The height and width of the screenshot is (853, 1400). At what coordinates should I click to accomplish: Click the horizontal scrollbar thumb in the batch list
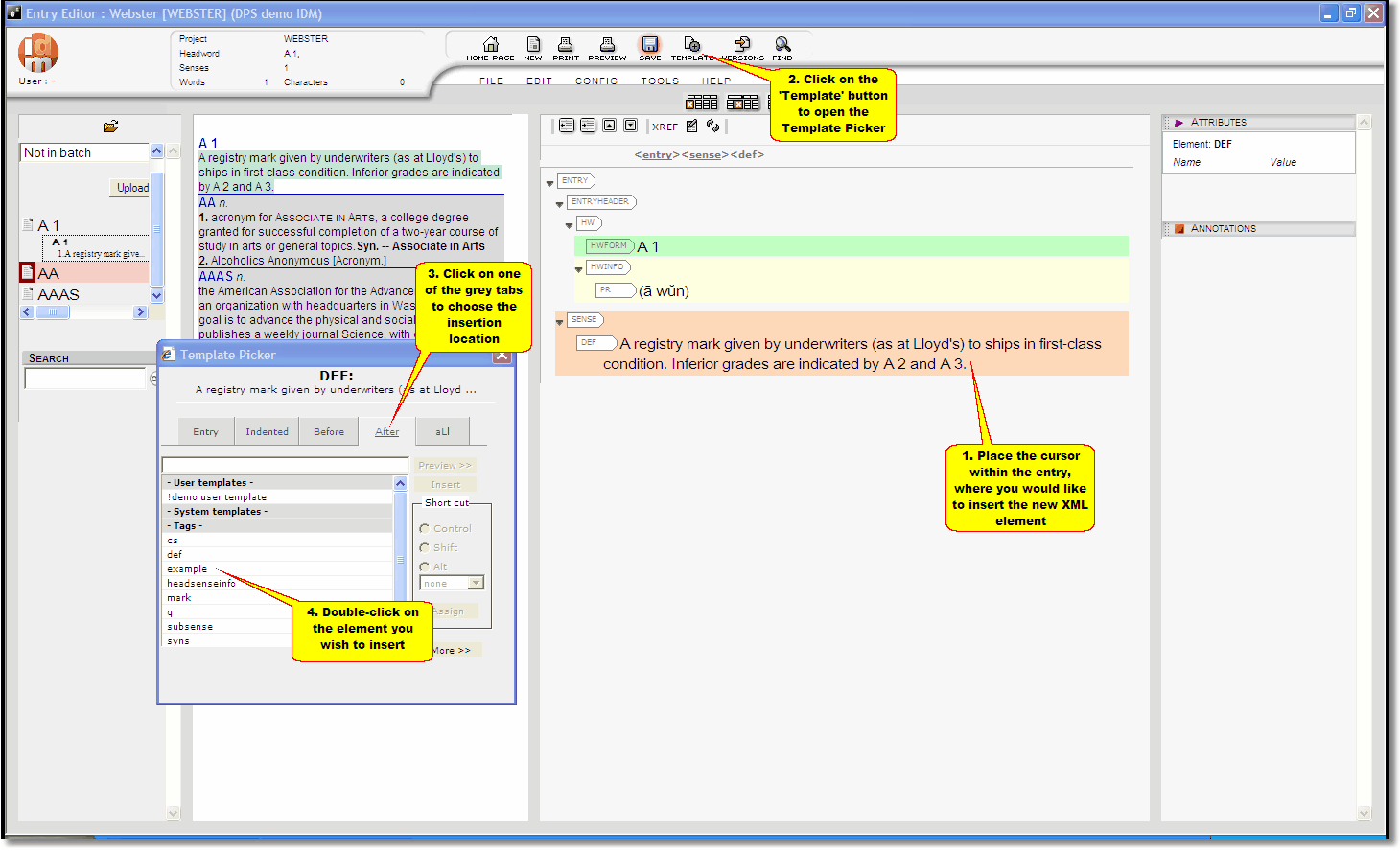tap(53, 312)
